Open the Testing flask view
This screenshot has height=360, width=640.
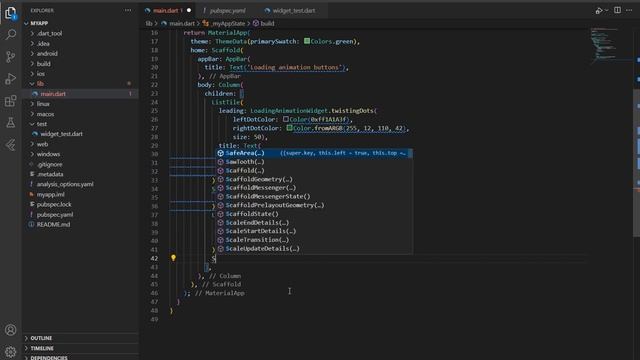pos(11,122)
